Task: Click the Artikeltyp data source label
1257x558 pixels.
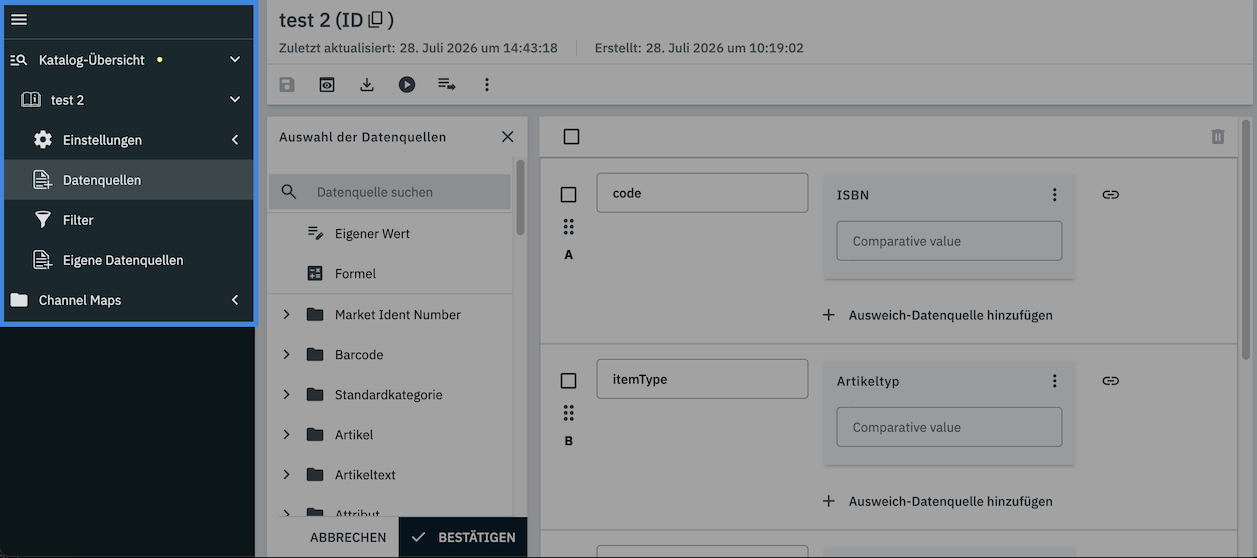Action: (x=868, y=381)
